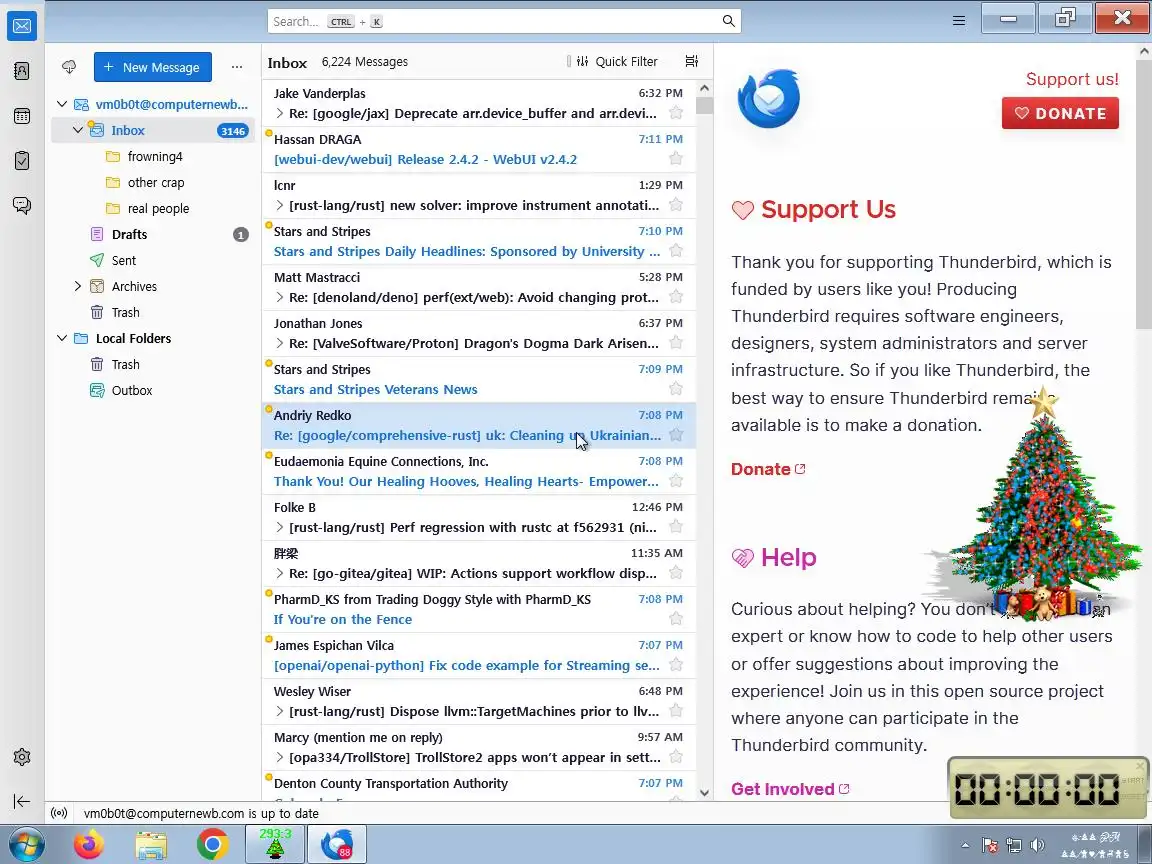1152x864 pixels.
Task: Expand the Folke B thread
Action: 279,527
